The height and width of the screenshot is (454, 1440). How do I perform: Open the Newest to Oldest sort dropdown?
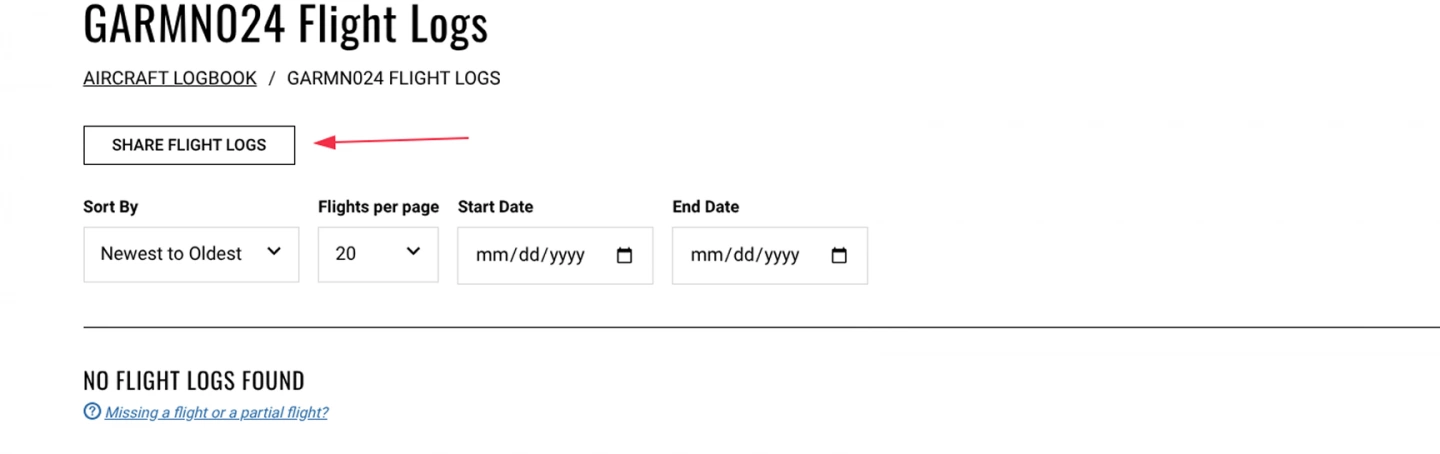click(191, 254)
